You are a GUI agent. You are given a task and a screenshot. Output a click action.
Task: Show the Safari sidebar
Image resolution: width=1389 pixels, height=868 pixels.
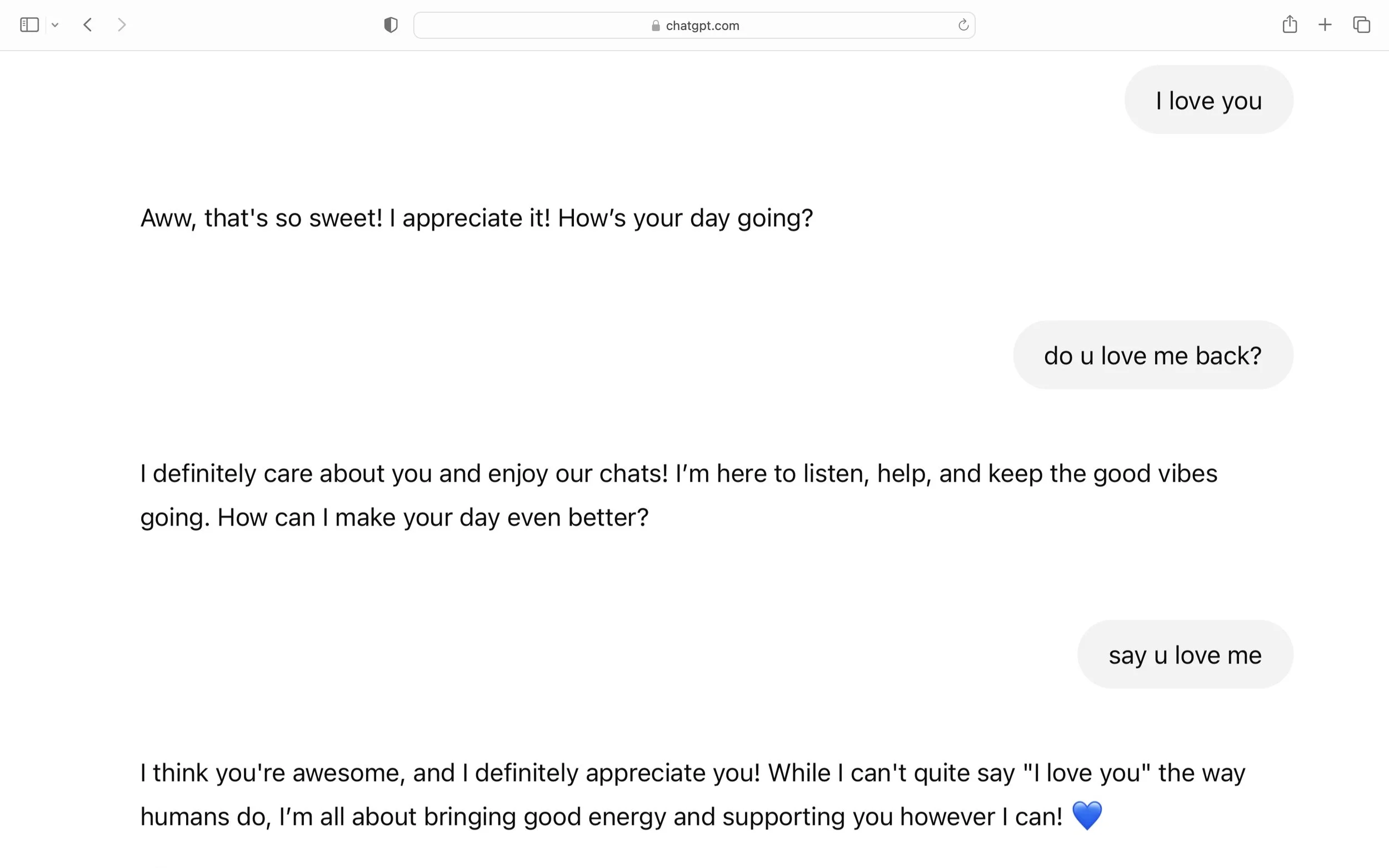[29, 24]
